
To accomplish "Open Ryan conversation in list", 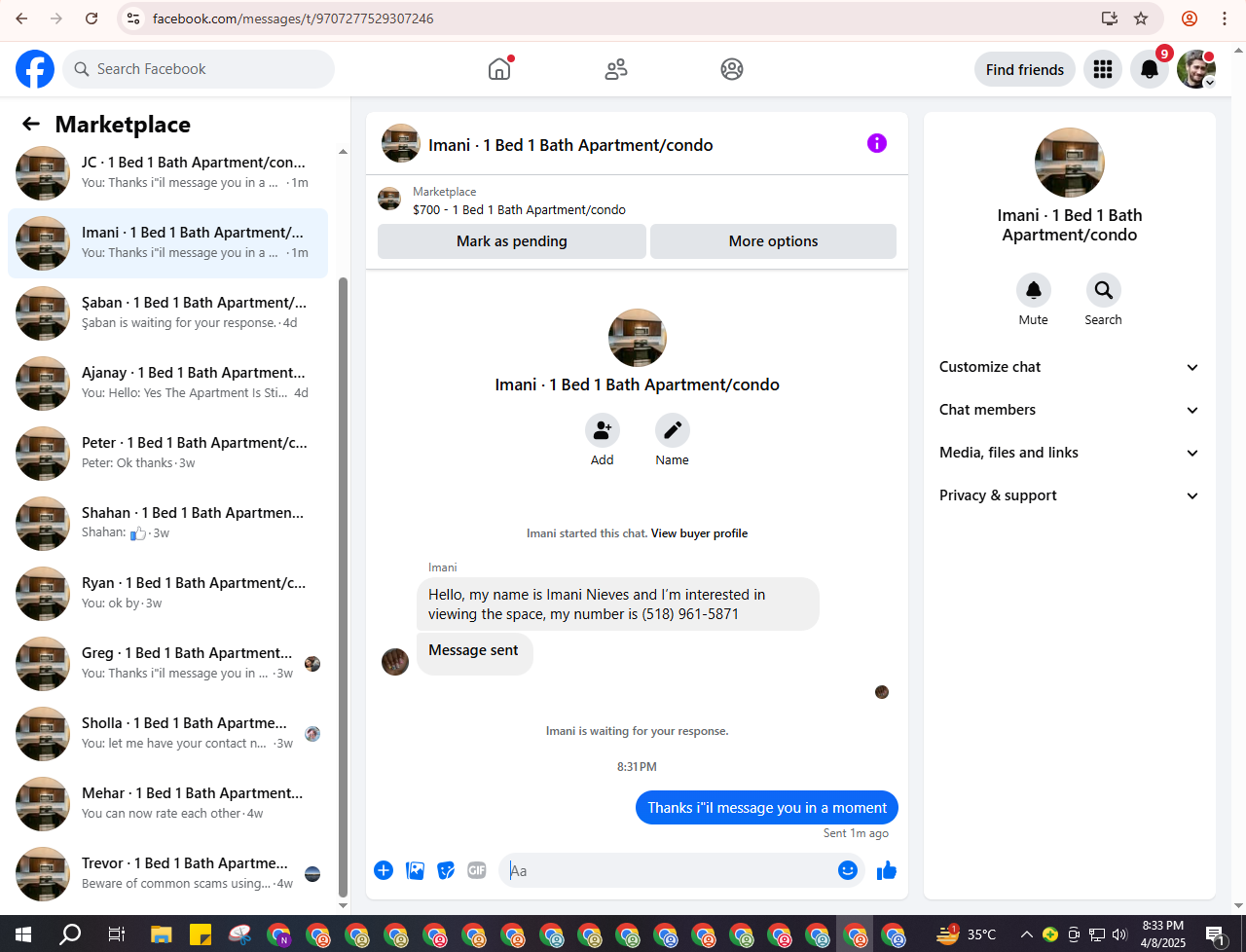I will (x=167, y=594).
